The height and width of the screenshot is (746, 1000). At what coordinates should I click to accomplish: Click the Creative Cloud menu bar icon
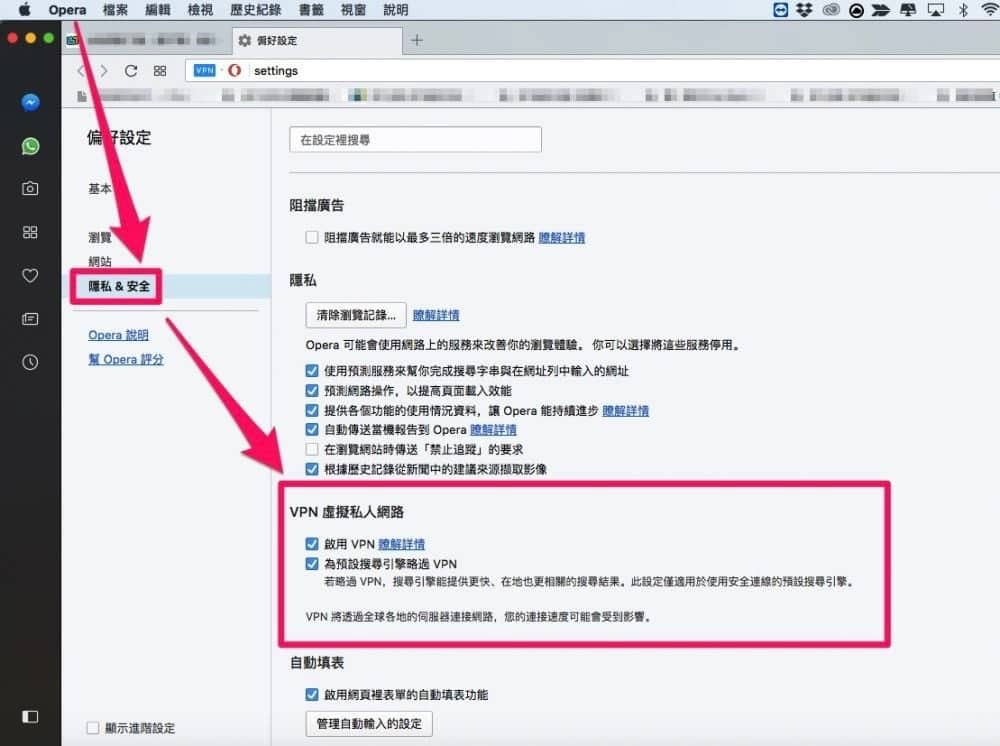830,10
